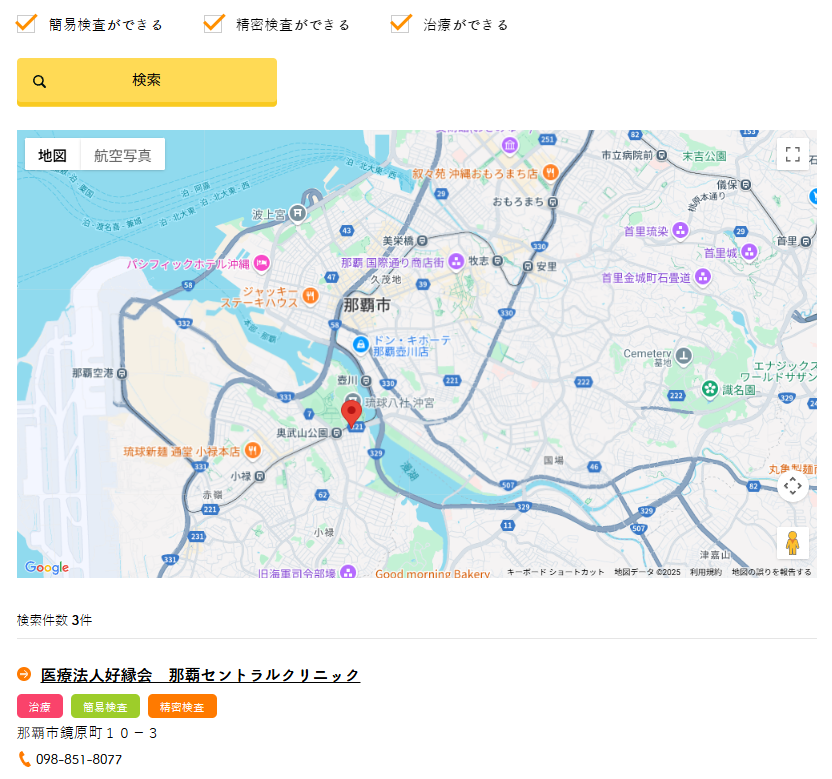Click the Good morning Bakery label
This screenshot has width=832, height=779.
pyautogui.click(x=432, y=574)
